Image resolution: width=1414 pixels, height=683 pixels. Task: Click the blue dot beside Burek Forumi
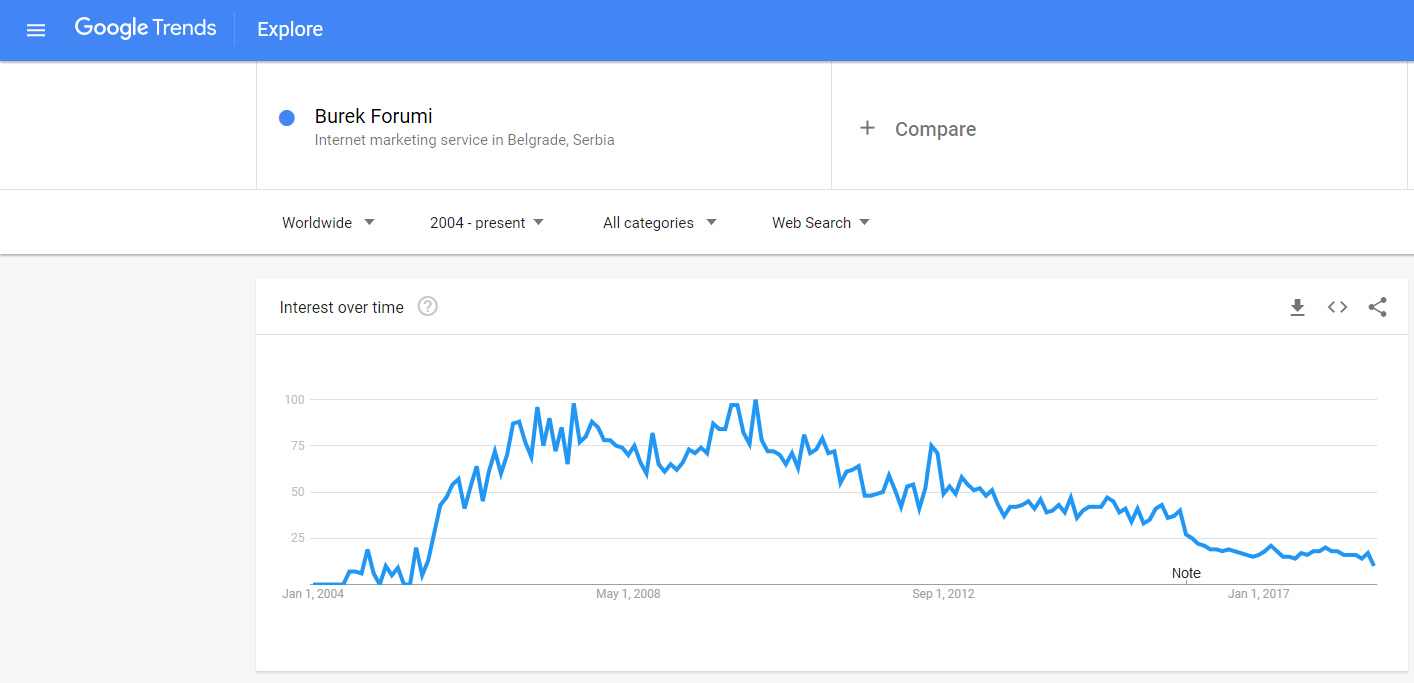[x=287, y=118]
